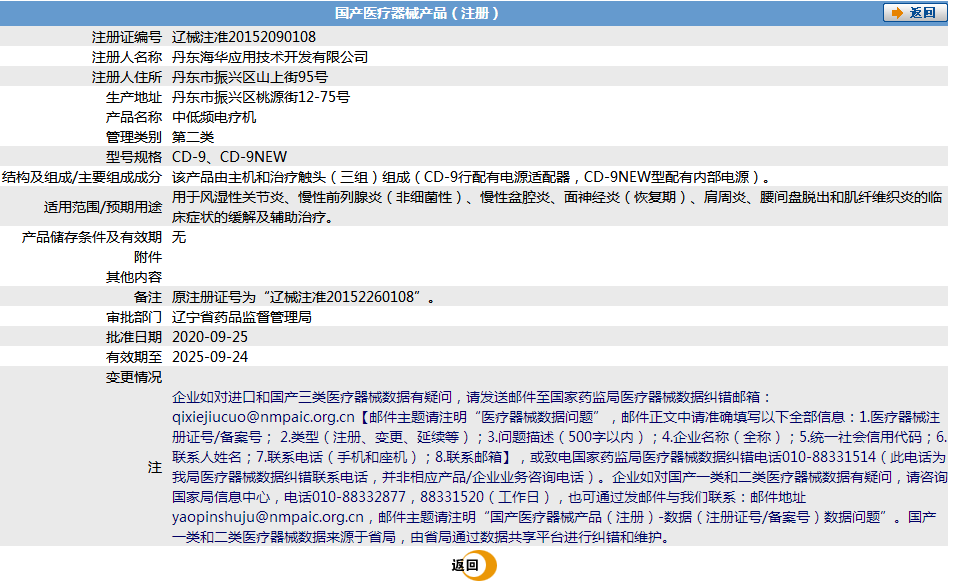Click the email qixiejiucuo@nmpaic.org.cn
This screenshot has width=953, height=584.
263,417
